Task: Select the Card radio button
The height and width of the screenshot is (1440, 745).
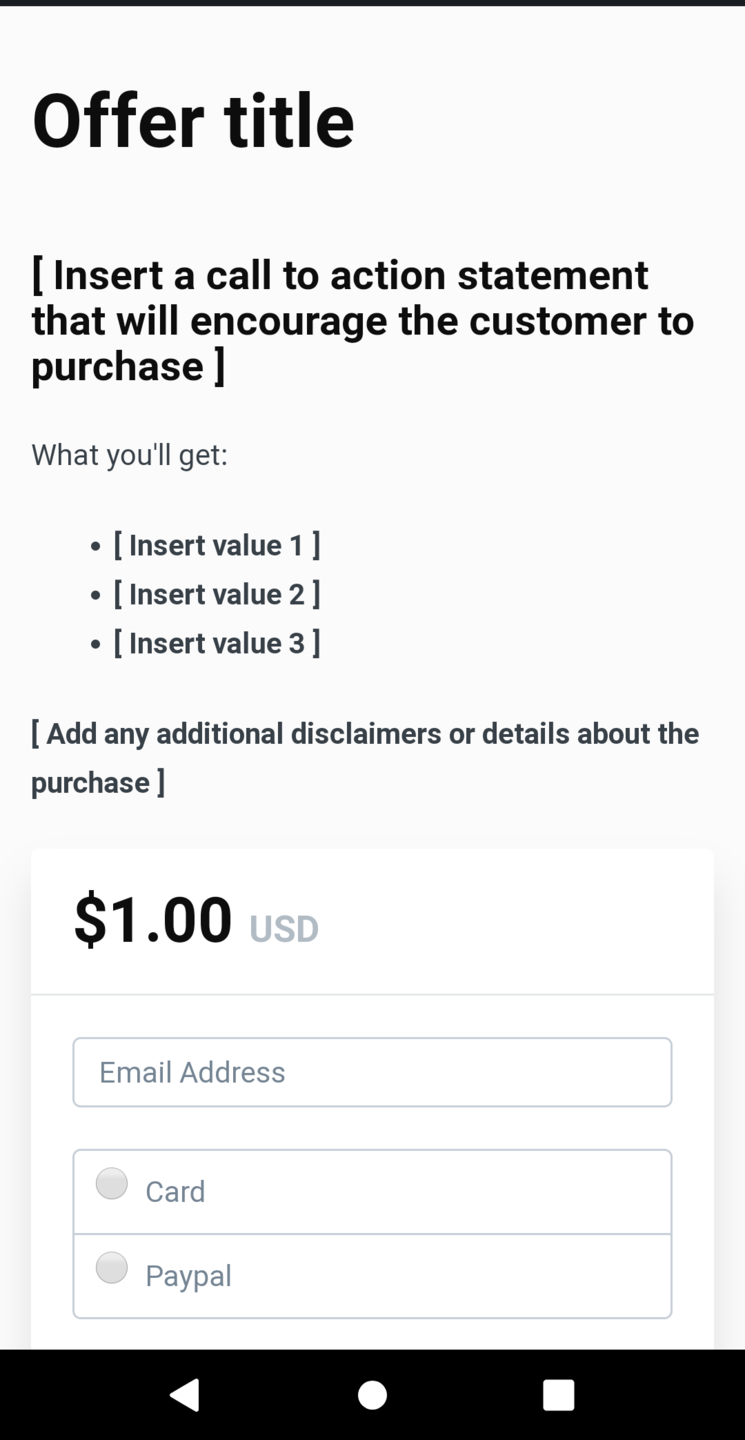Action: pyautogui.click(x=112, y=1184)
